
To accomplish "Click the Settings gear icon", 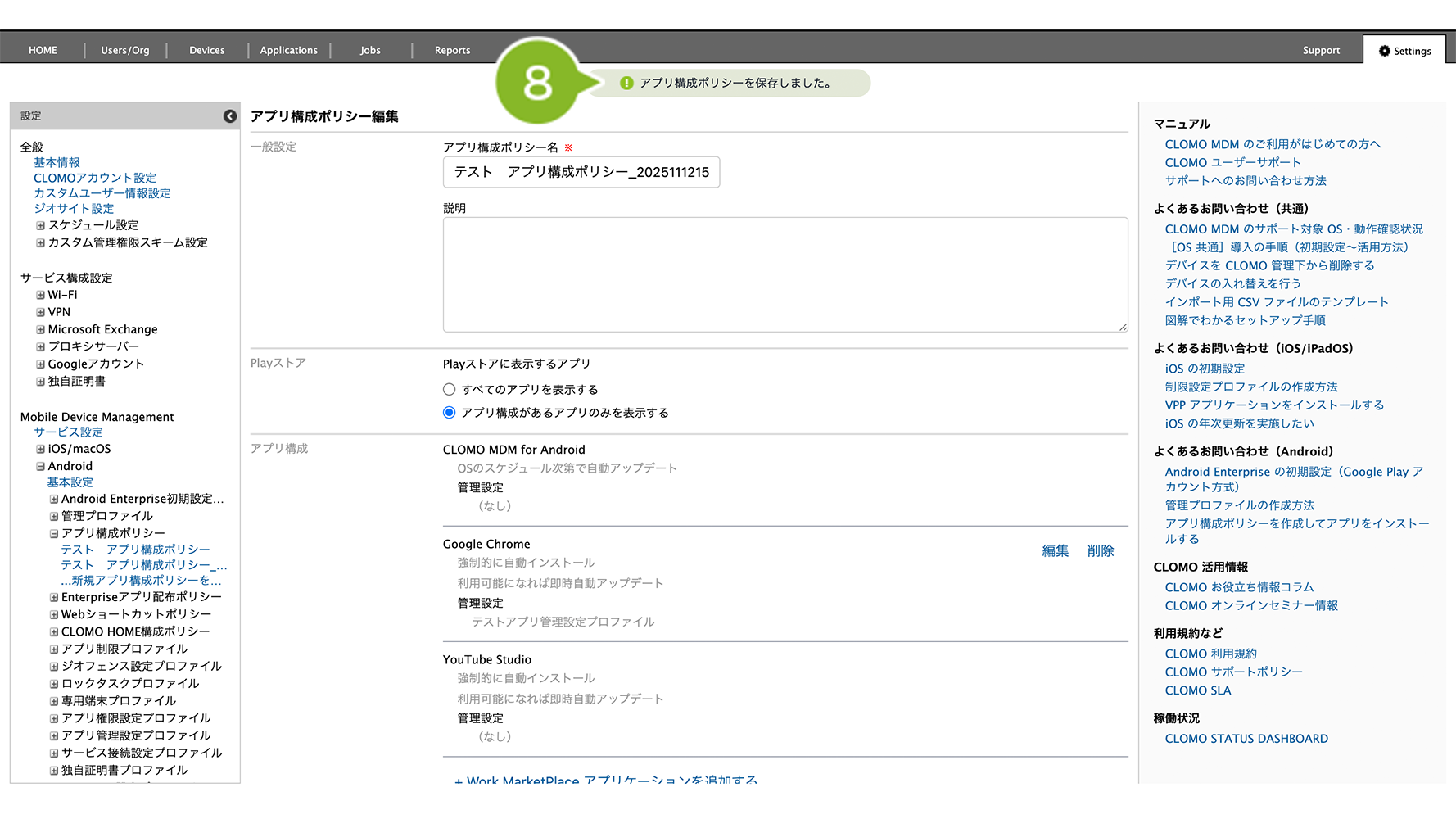I will pyautogui.click(x=1384, y=51).
